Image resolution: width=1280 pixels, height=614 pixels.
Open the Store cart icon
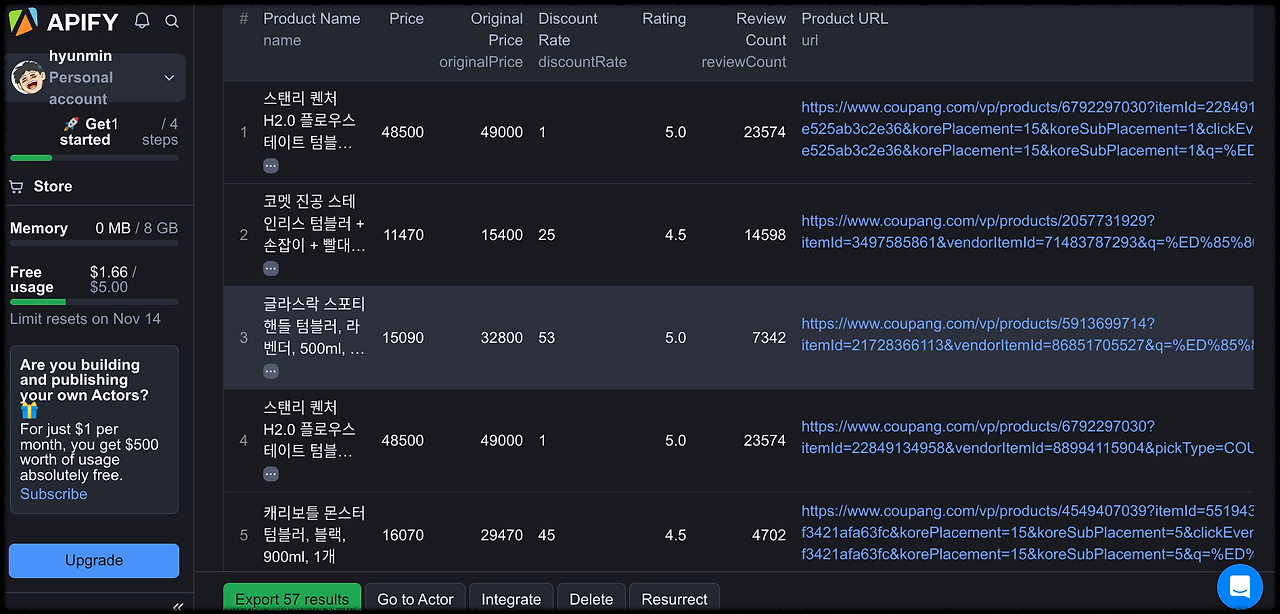pyautogui.click(x=16, y=187)
